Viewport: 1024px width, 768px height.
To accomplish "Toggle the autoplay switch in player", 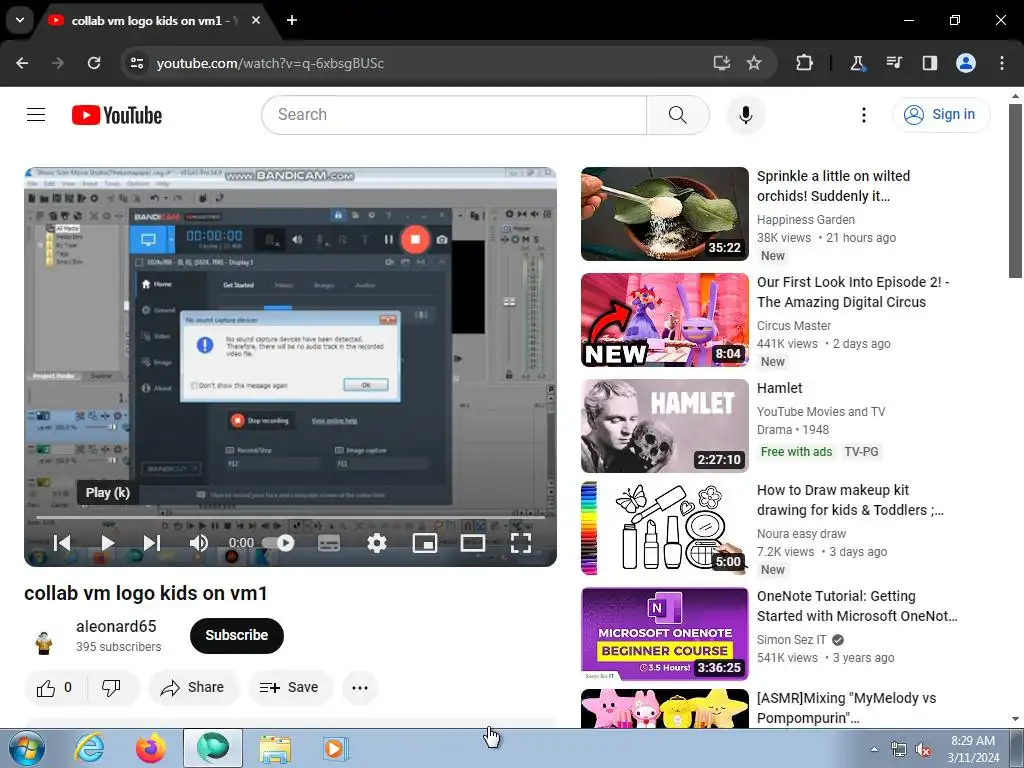I will [x=278, y=543].
